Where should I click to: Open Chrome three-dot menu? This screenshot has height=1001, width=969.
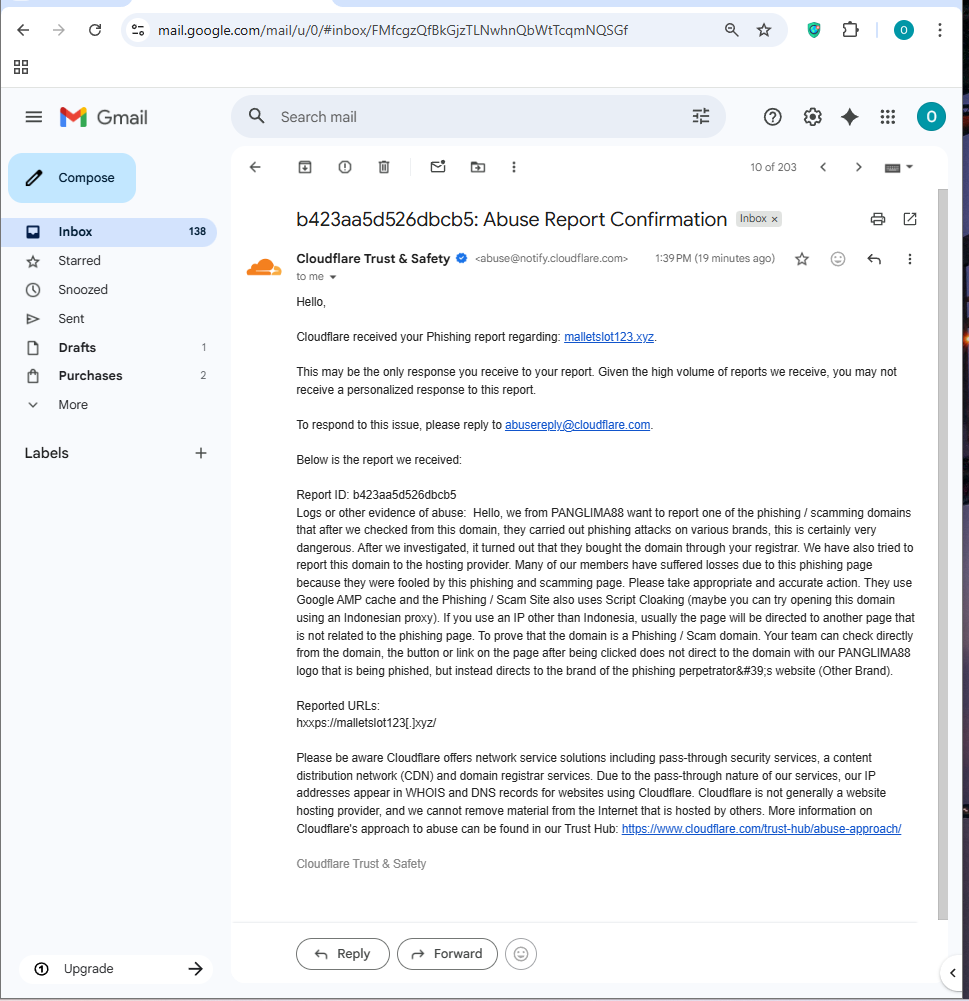940,30
